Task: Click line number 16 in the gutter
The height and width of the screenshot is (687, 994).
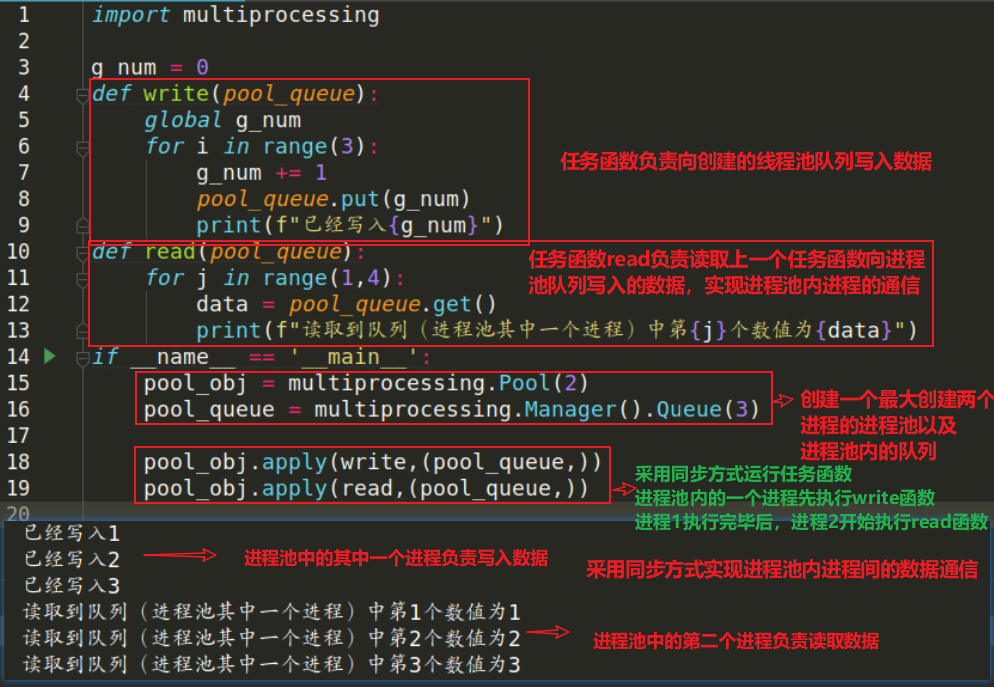Action: click(x=18, y=409)
